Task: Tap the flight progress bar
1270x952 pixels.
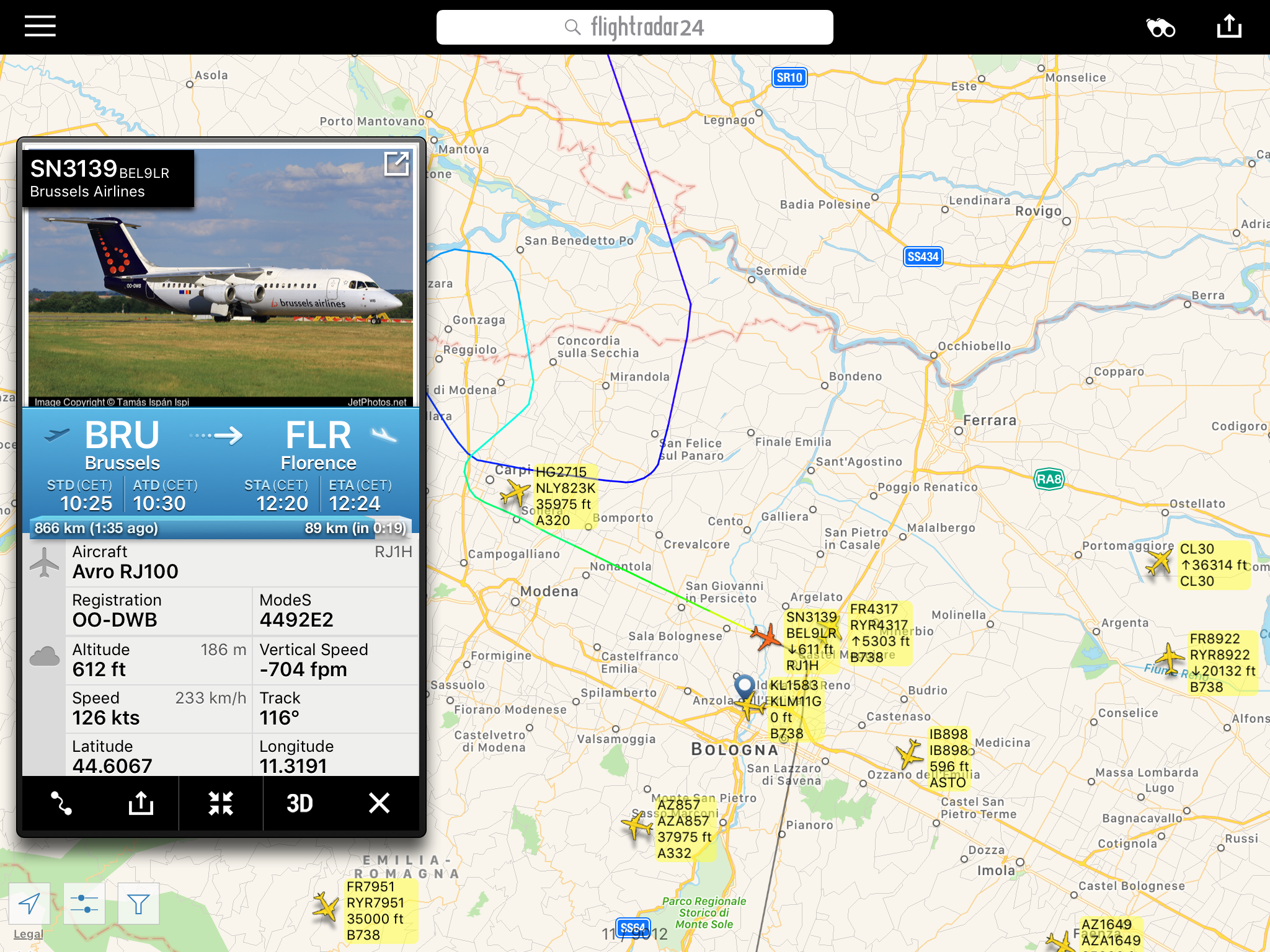Action: click(221, 527)
